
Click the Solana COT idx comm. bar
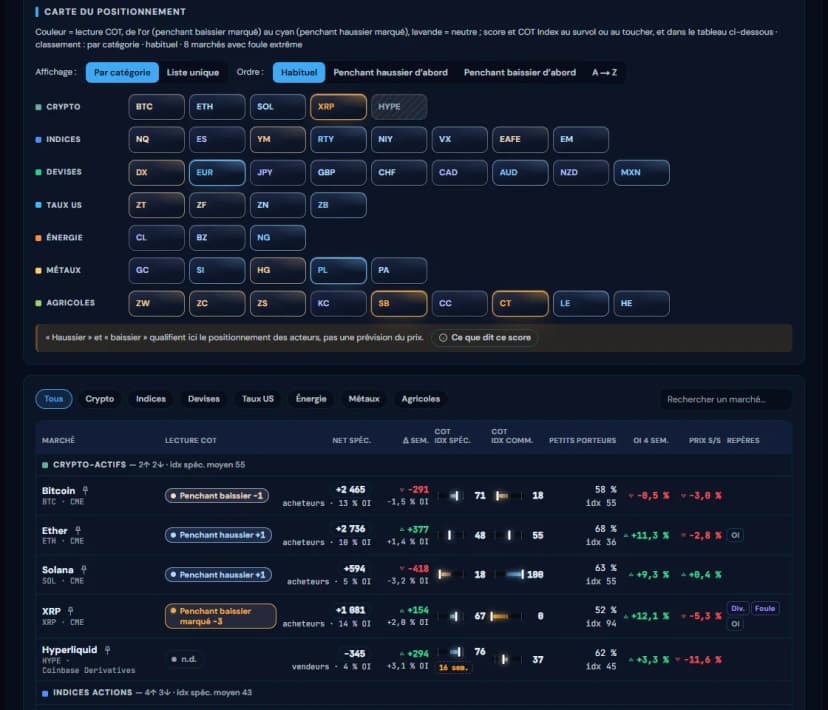pyautogui.click(x=509, y=574)
